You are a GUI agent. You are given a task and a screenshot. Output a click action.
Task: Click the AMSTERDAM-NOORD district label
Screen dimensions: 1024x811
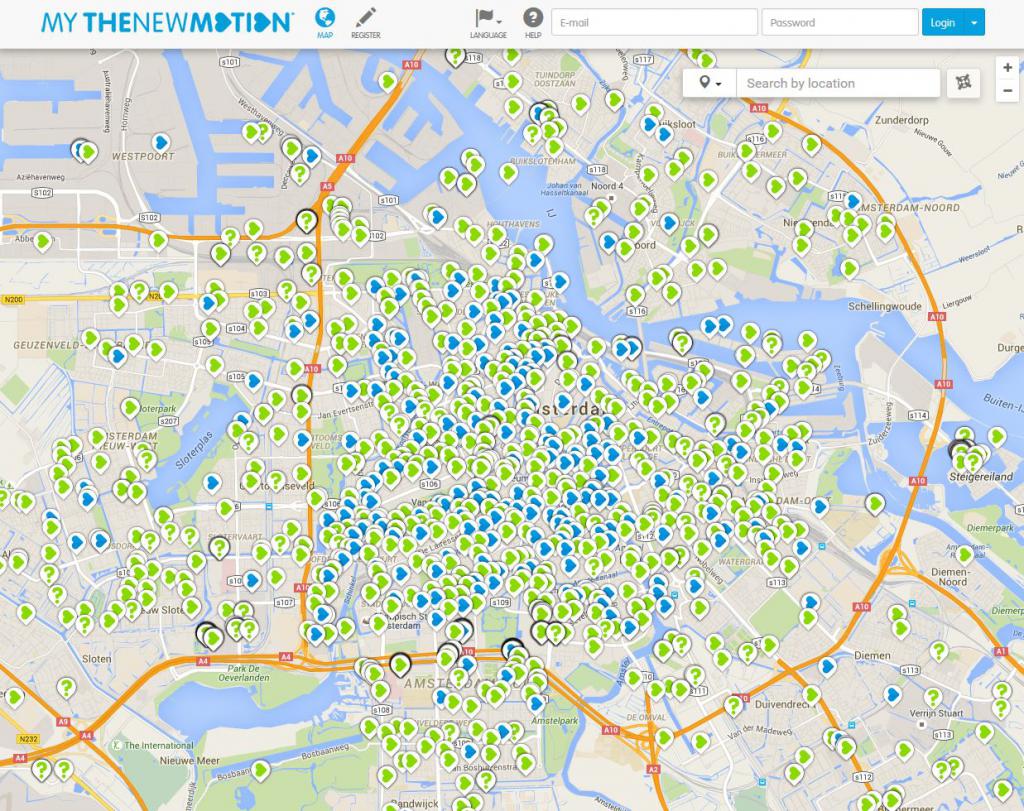[908, 208]
